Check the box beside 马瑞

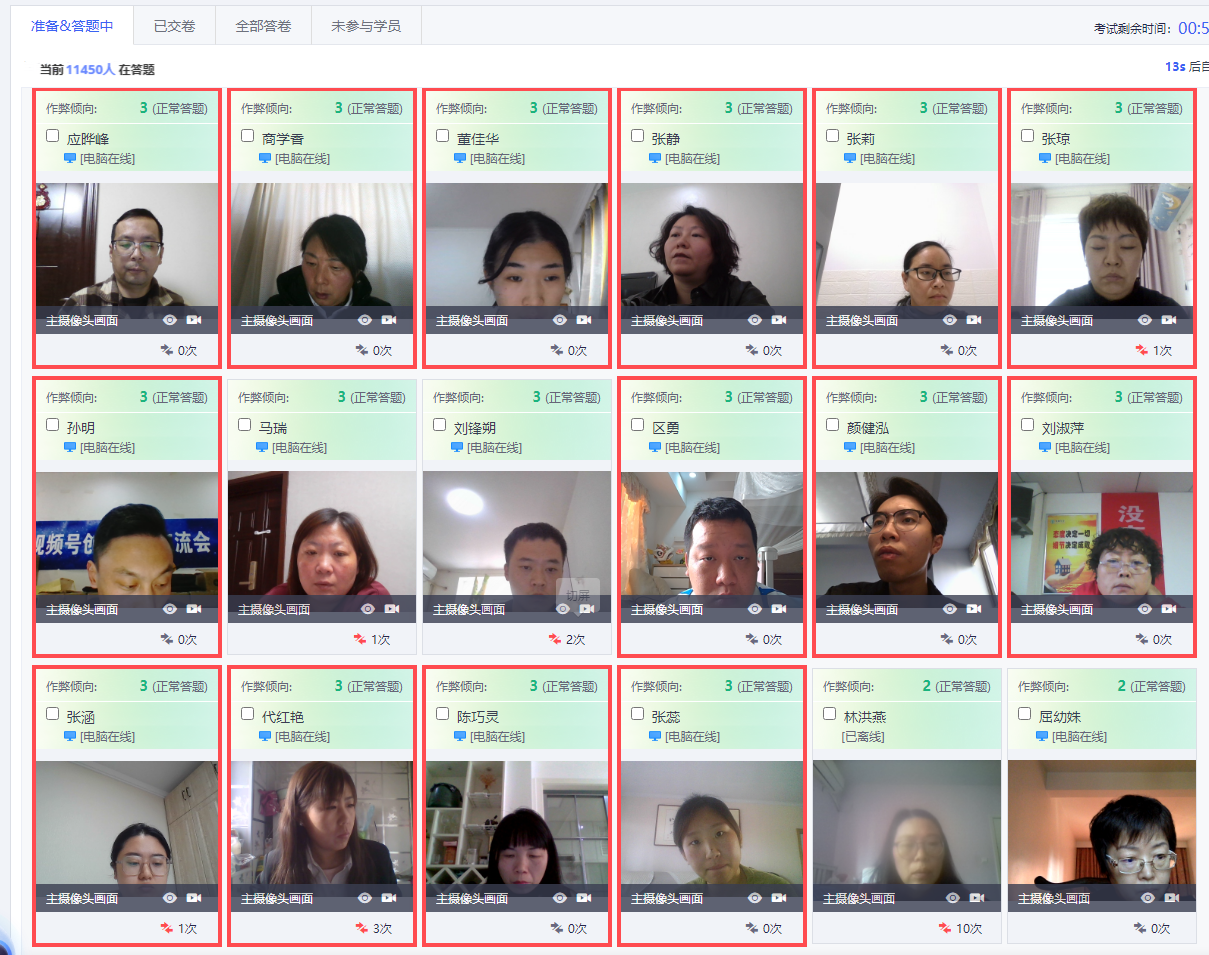245,425
